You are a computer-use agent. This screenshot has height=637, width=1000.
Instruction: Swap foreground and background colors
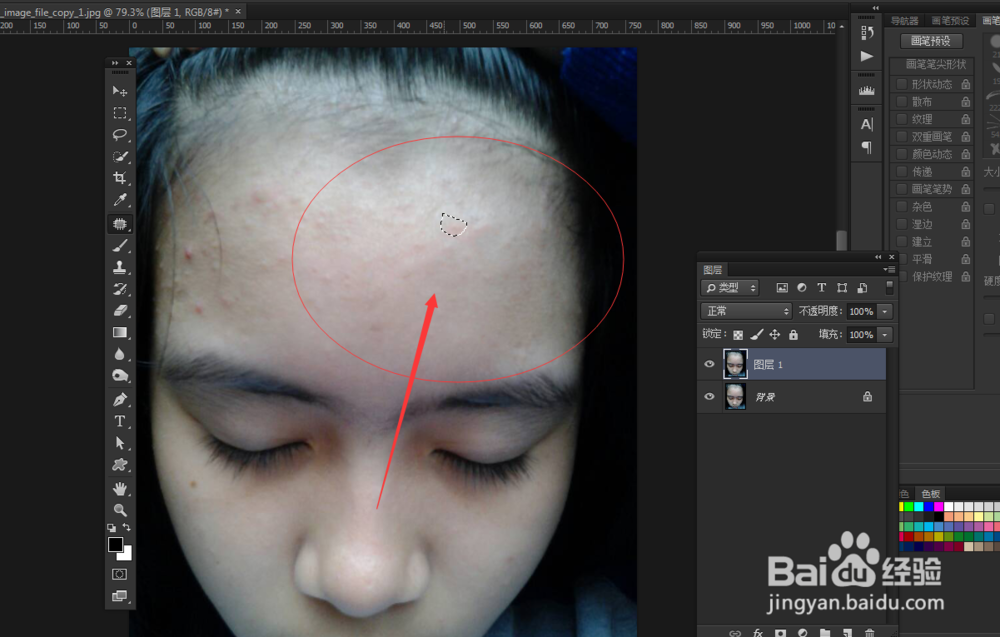point(127,527)
